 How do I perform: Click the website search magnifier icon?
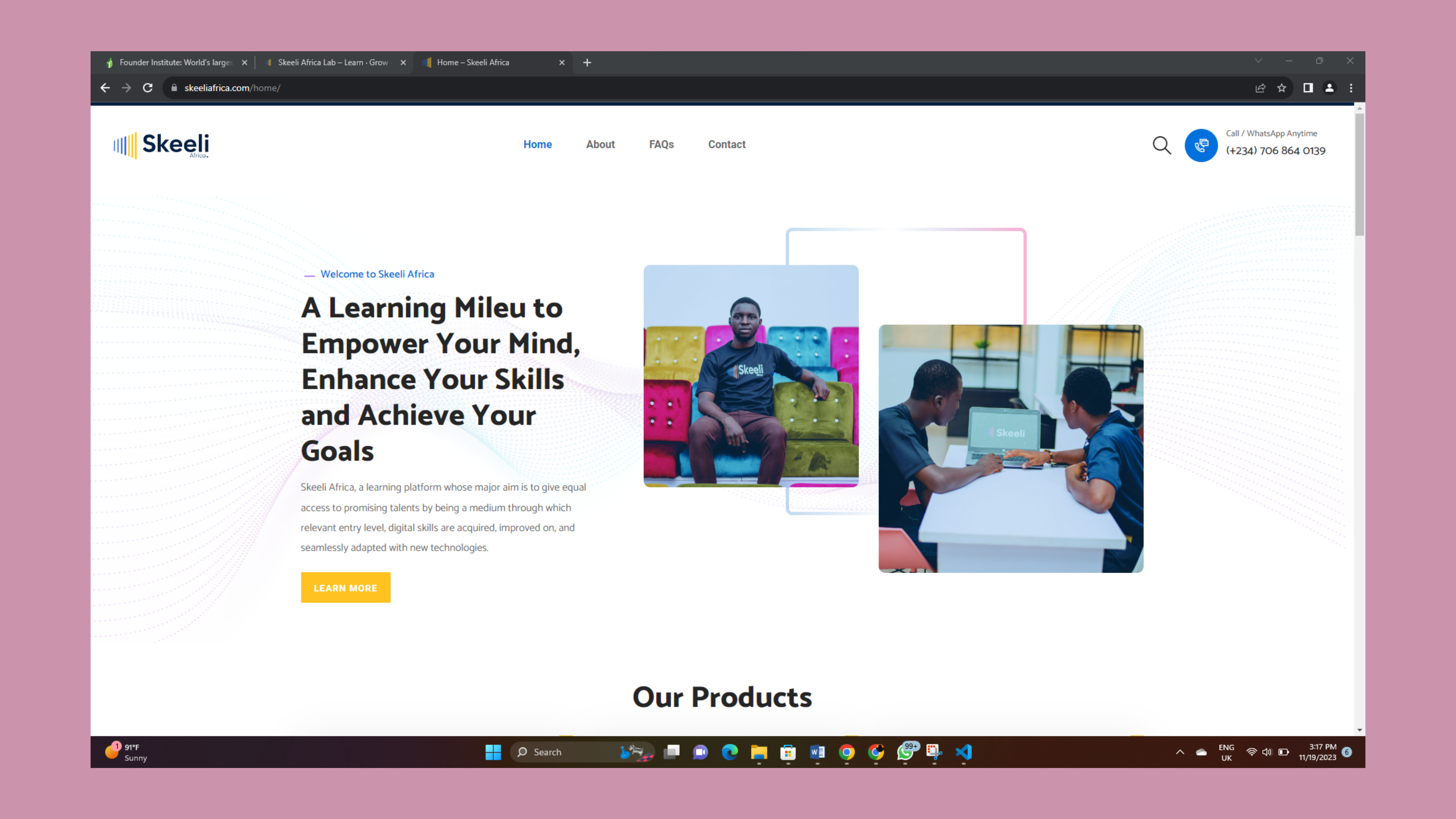click(x=1162, y=145)
